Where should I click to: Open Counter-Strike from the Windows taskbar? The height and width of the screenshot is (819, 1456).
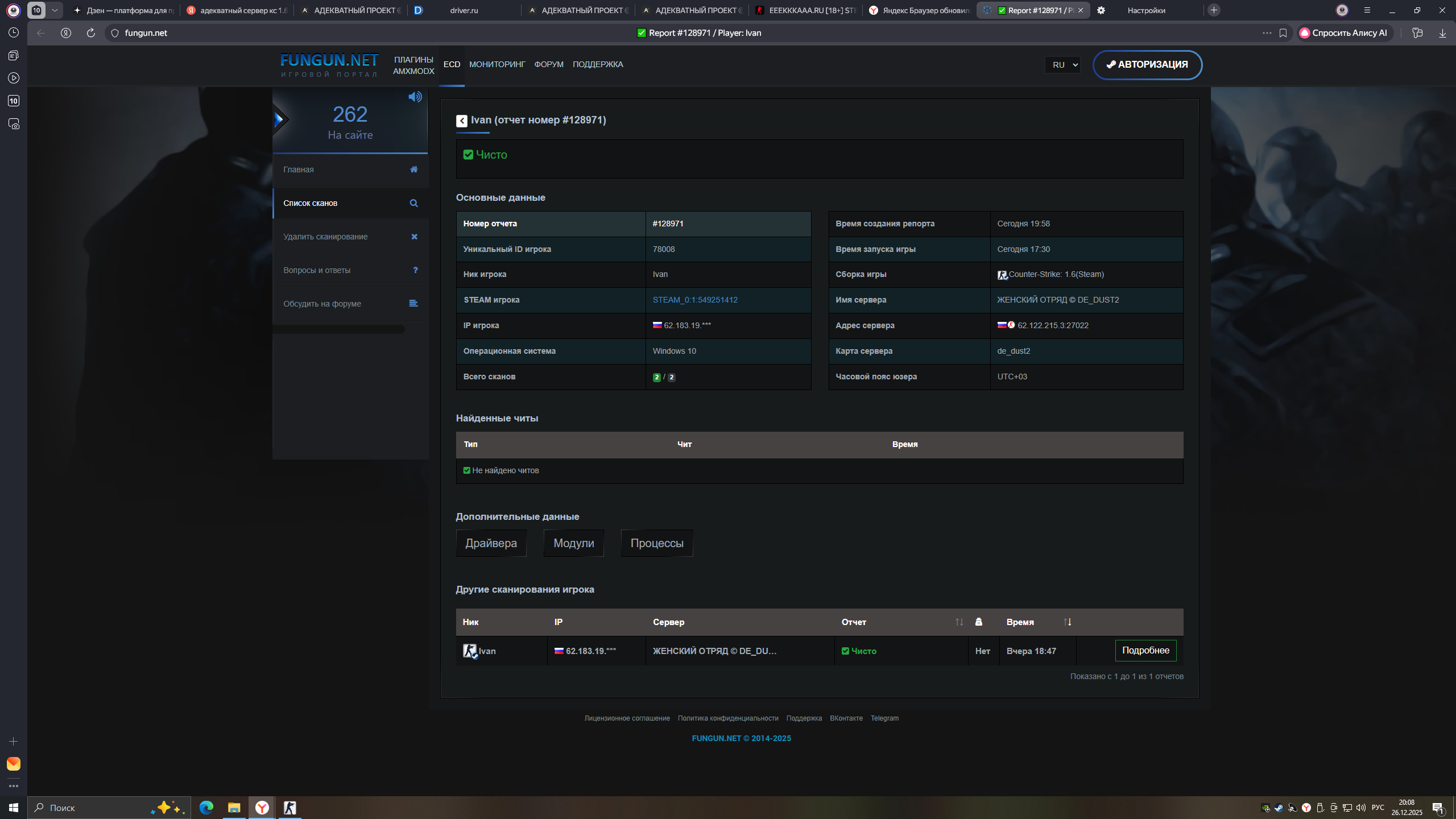[x=289, y=808]
